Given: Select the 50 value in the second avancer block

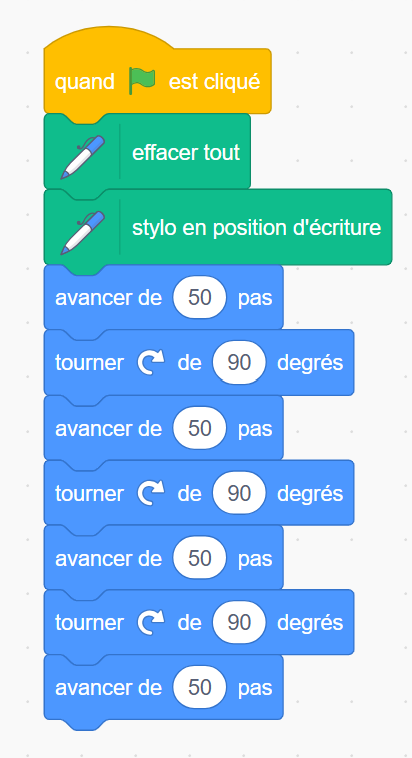Looking at the screenshot, I should [200, 428].
